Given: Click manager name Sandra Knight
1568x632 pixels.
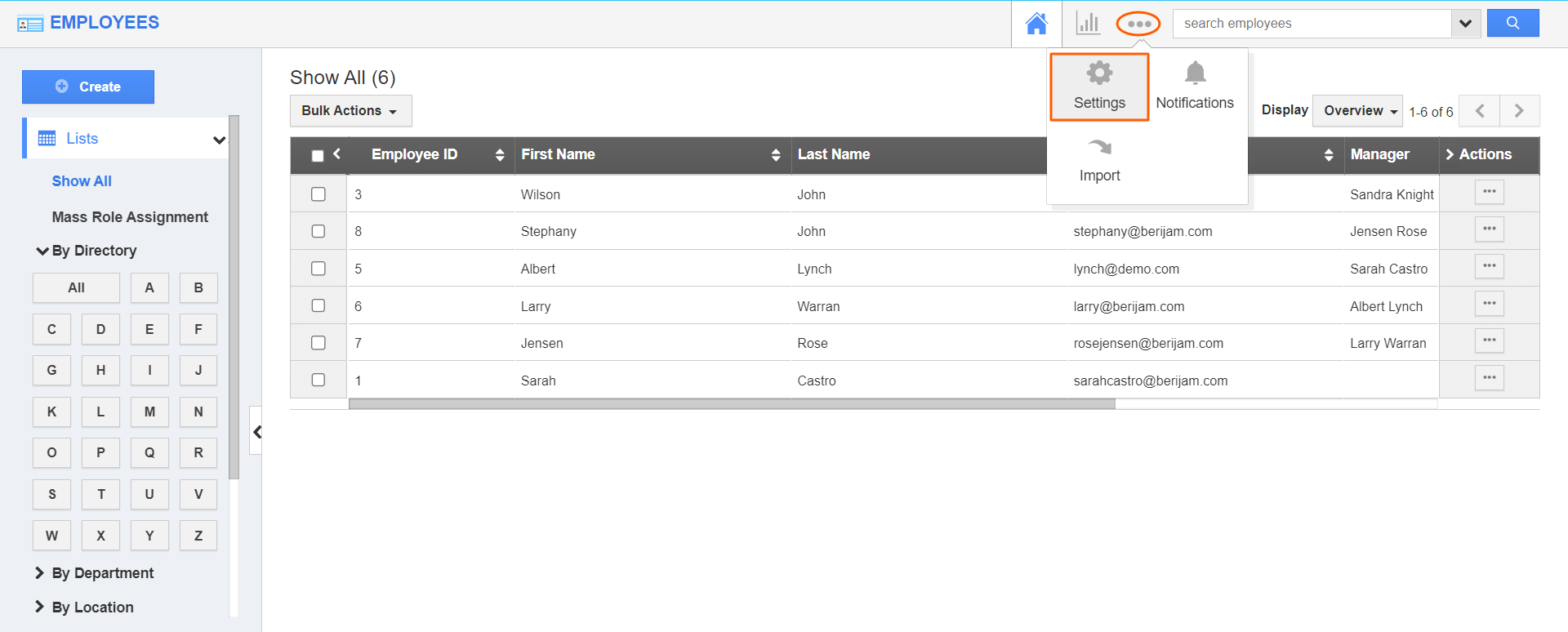Looking at the screenshot, I should click(x=1392, y=194).
